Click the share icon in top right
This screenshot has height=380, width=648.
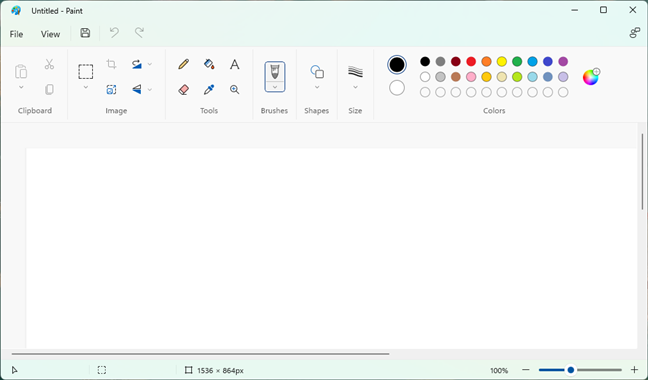tap(634, 33)
